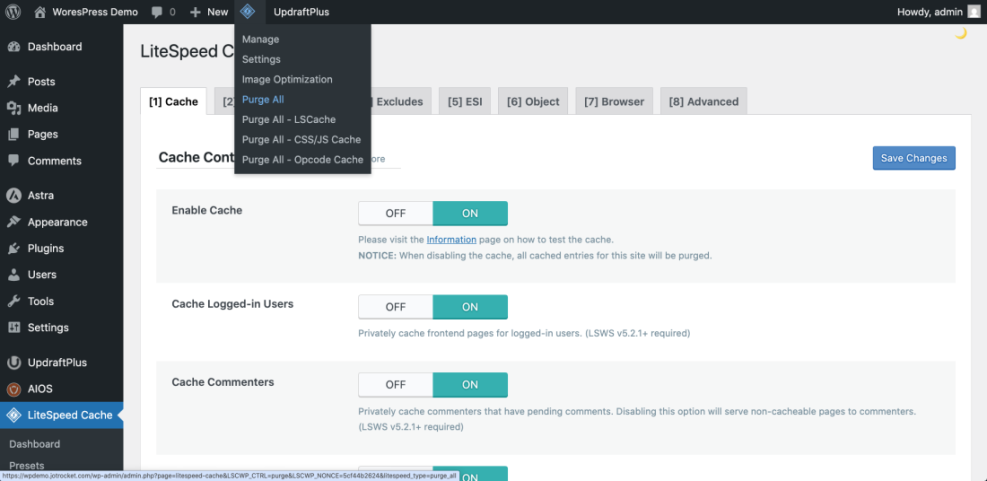Viewport: 987px width, 481px height.
Task: Click the Astra logo icon
Action: pos(14,196)
